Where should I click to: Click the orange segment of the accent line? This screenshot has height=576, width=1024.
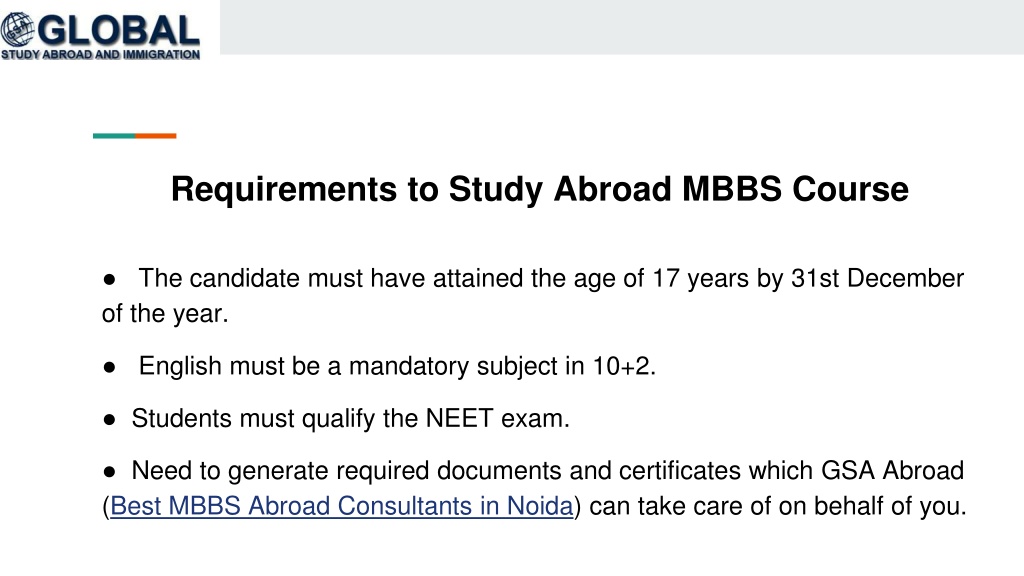(156, 136)
